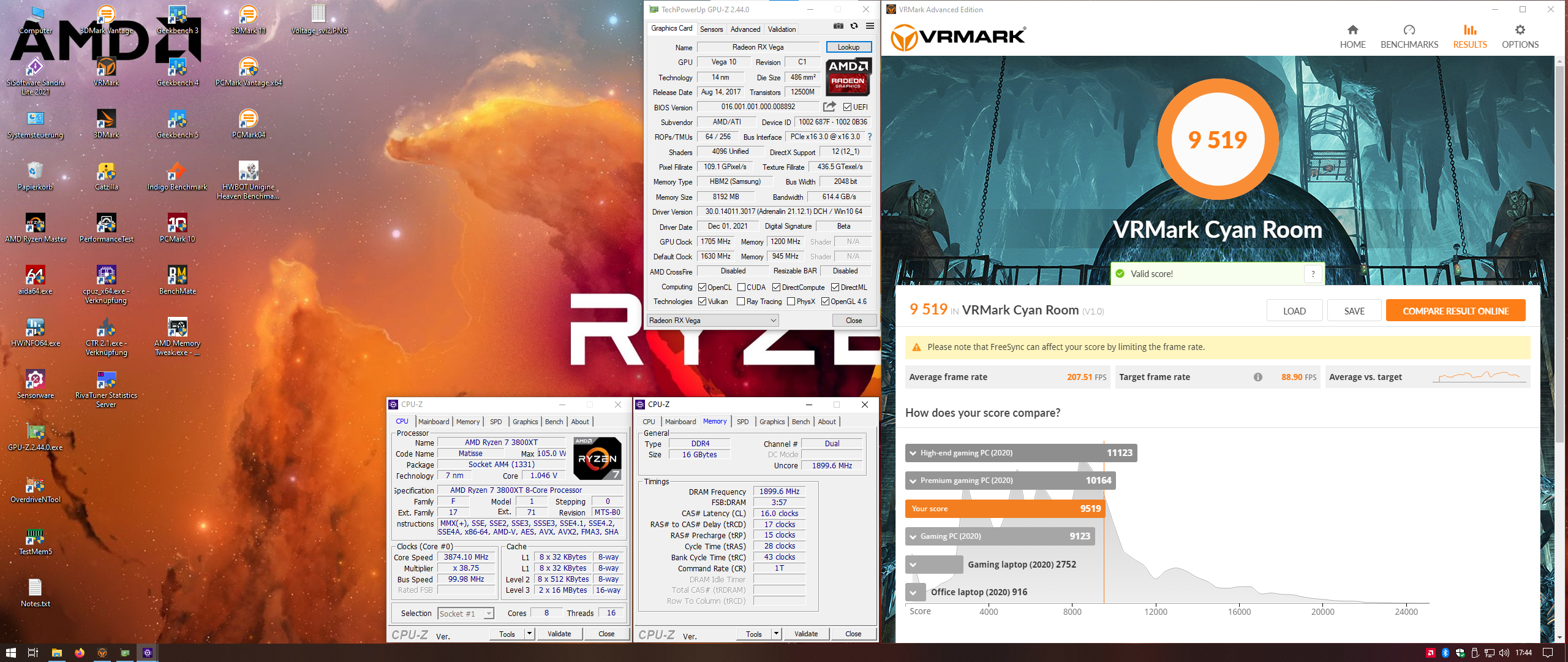Viewport: 1568px width, 662px height.
Task: Toggle the DirectCompute checkbox
Action: [x=776, y=287]
